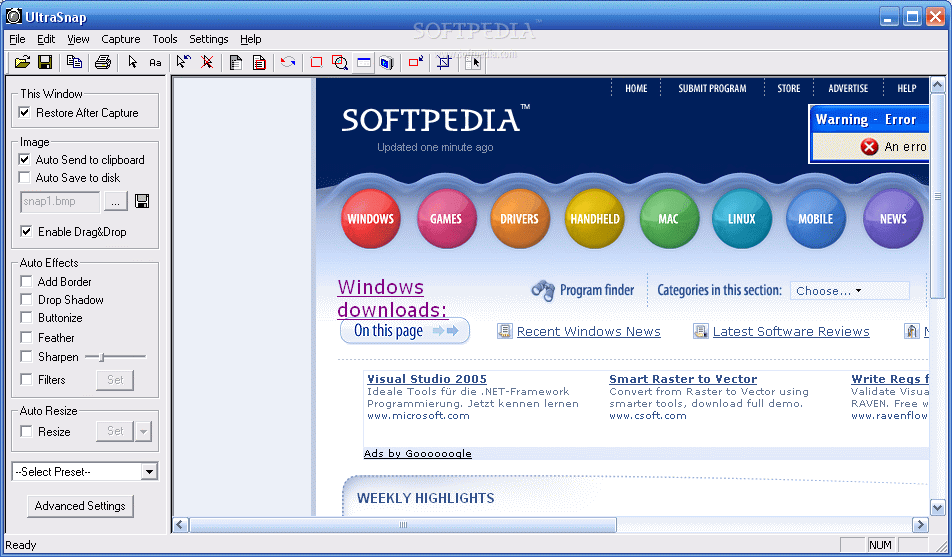The height and width of the screenshot is (557, 952).
Task: Click the red rectangle with arrow icon
Action: coord(416,62)
